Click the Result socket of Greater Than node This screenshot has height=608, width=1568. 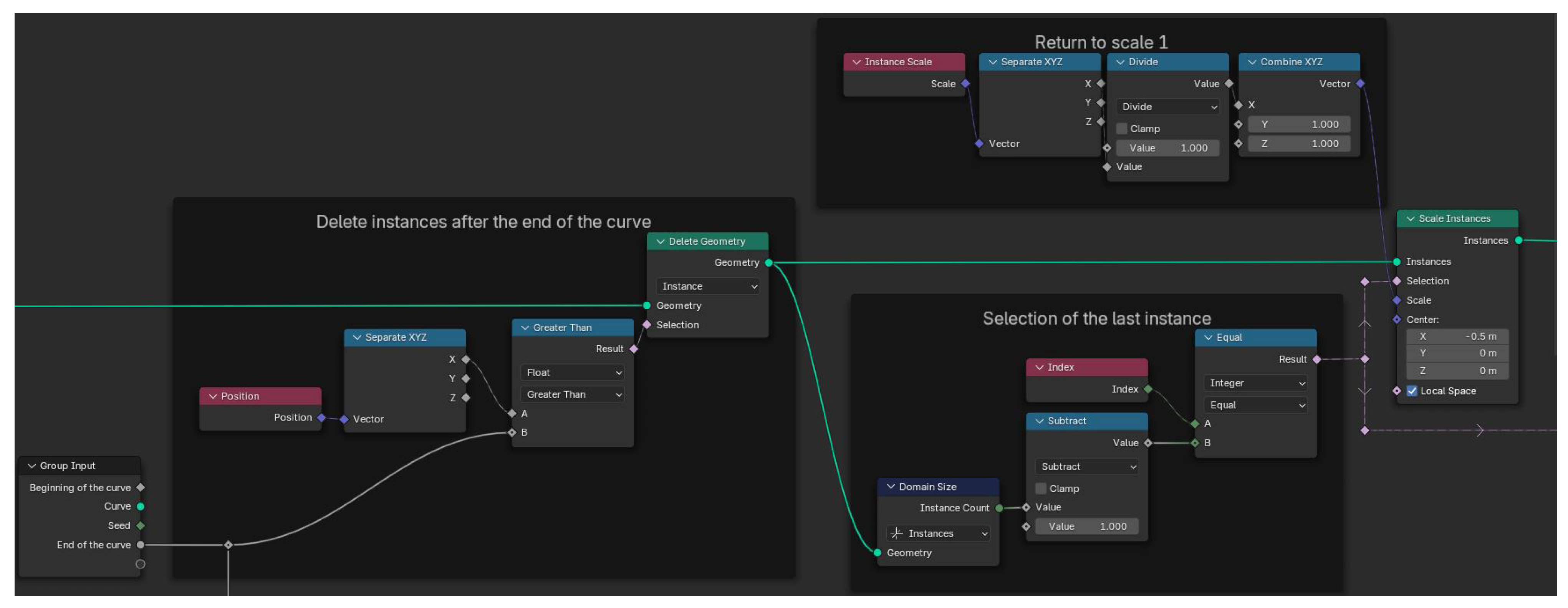coord(634,350)
